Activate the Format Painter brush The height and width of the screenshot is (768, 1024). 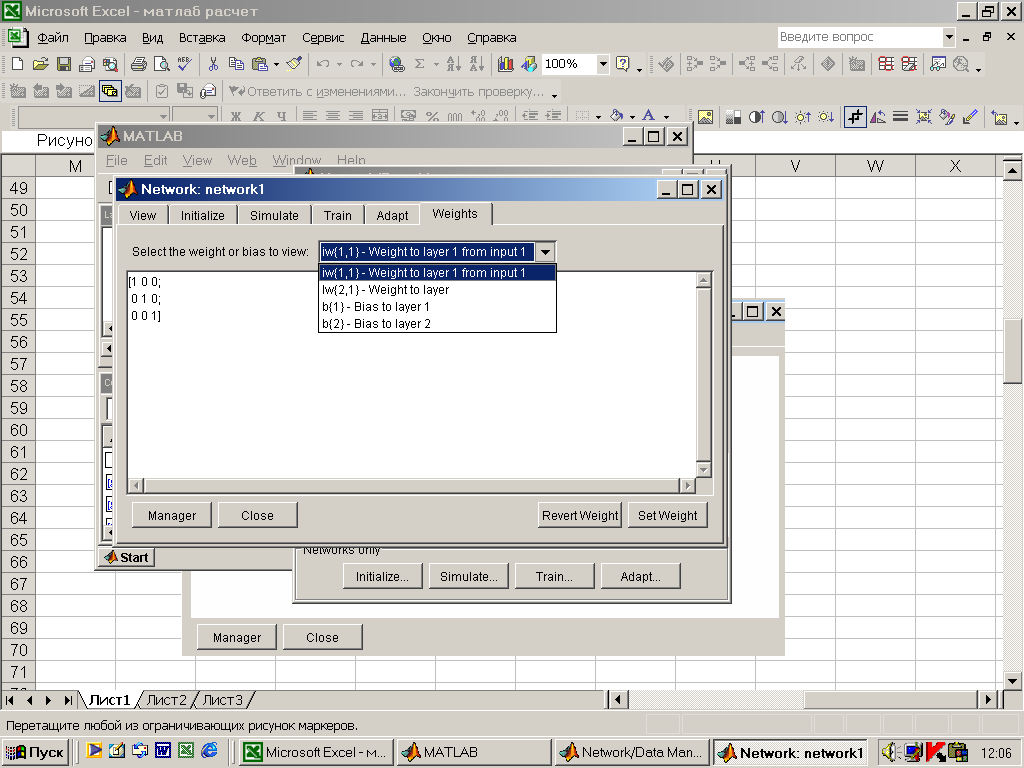[295, 64]
